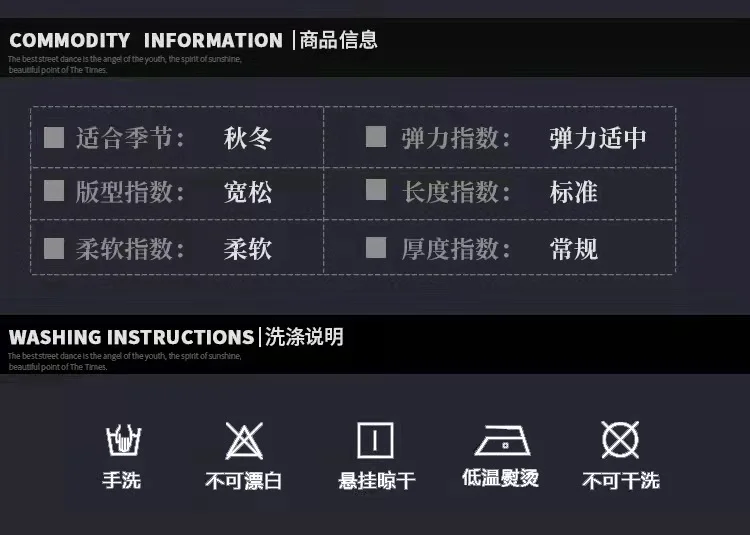Click gray square beside 适合季节

pos(54,137)
